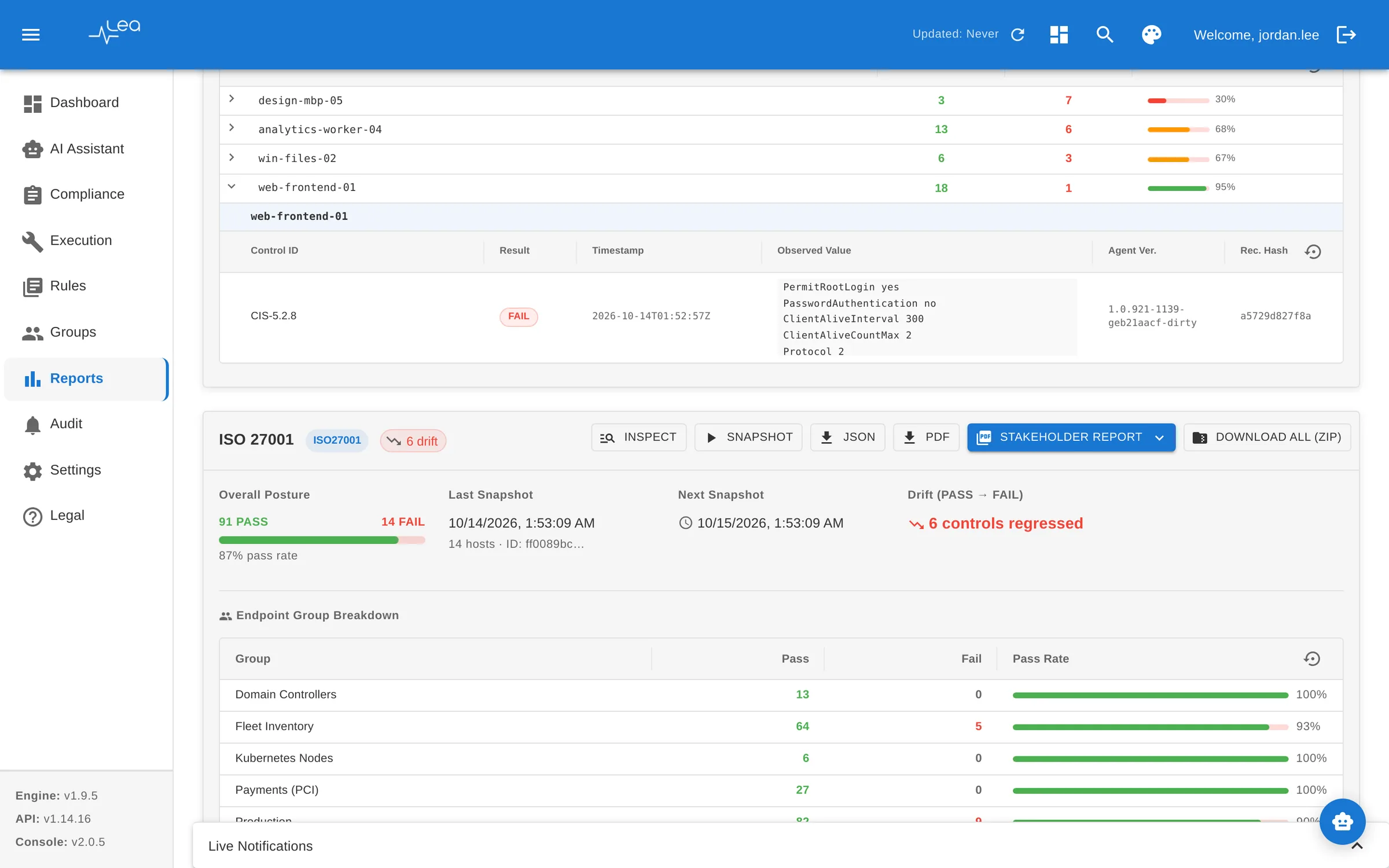Click DOWNLOAD ALL (ZIP)
Image resolution: width=1389 pixels, height=868 pixels.
coord(1267,437)
